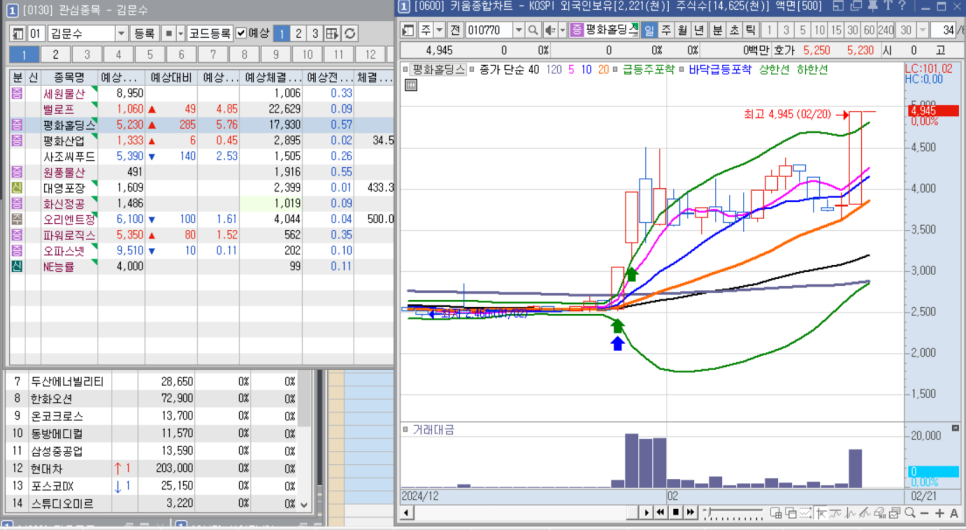Select page 3 next to 예상 checkbox

[x=315, y=33]
